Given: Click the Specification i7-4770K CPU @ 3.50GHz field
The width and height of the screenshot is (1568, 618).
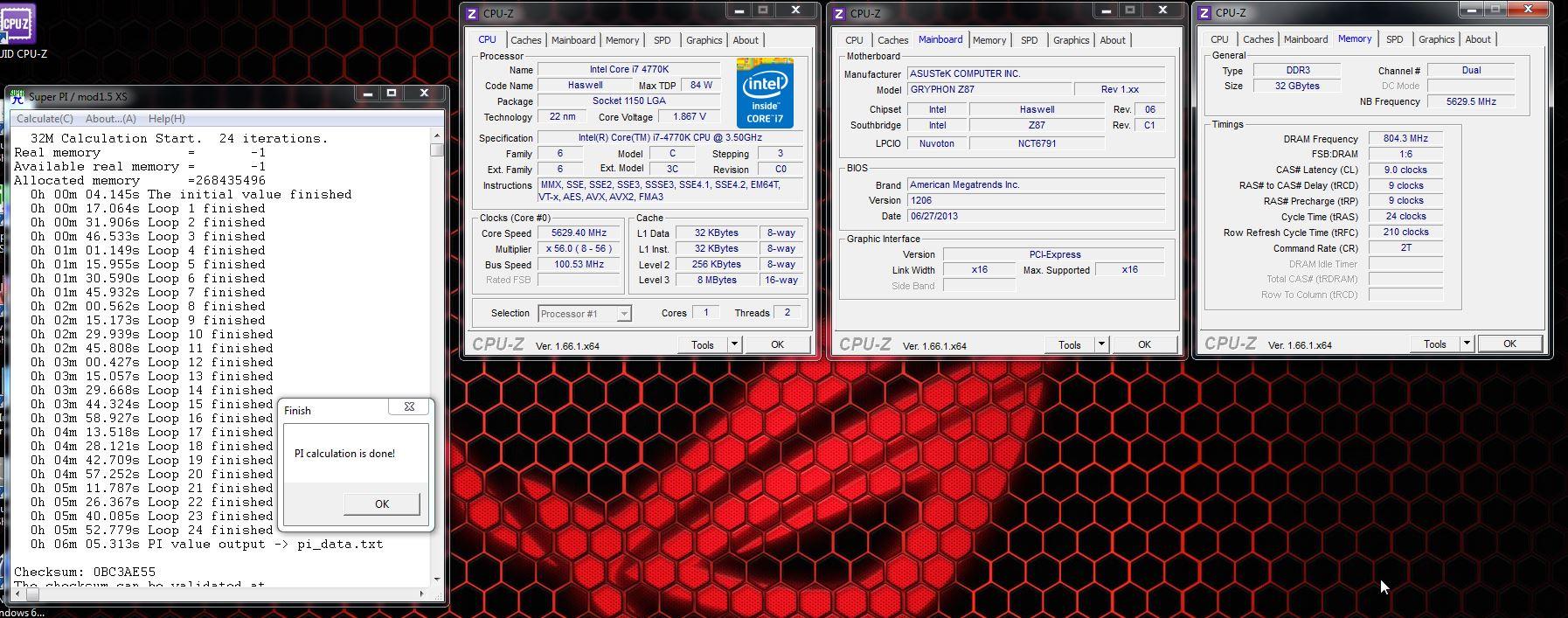Looking at the screenshot, I should 670,137.
